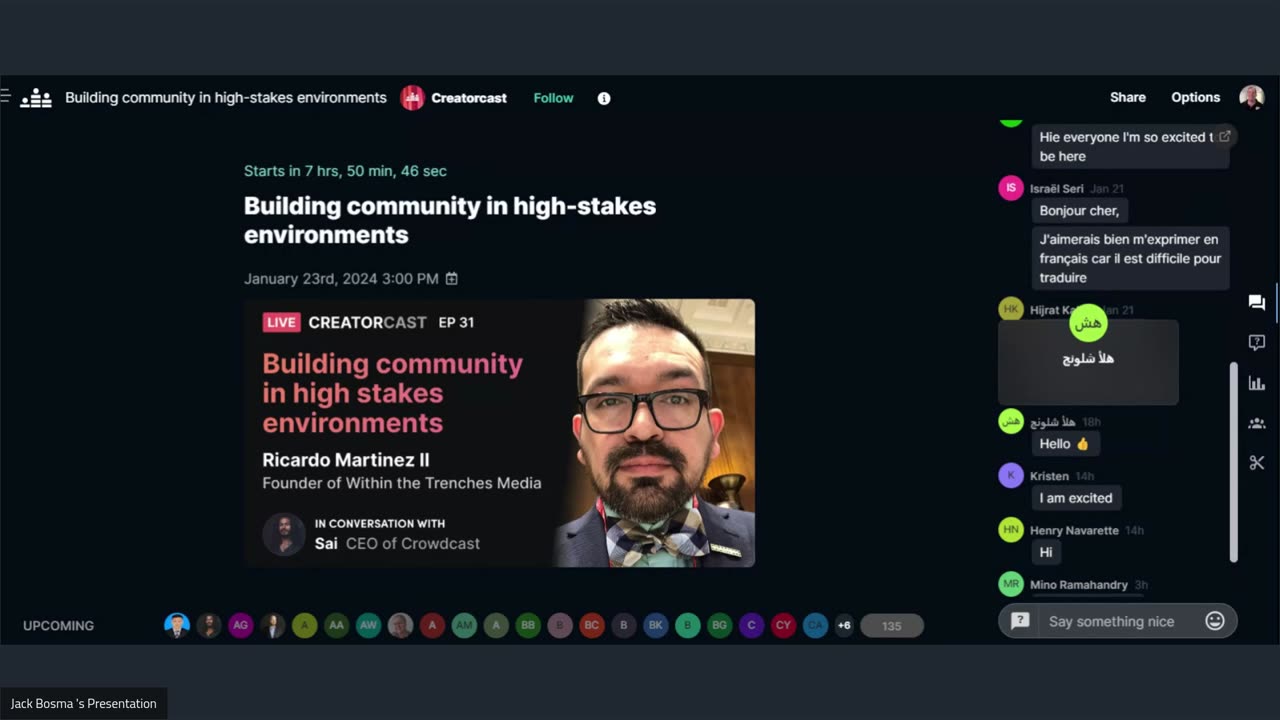This screenshot has height=720, width=1280.
Task: Click Kristen's name in chat
Action: pos(1049,476)
